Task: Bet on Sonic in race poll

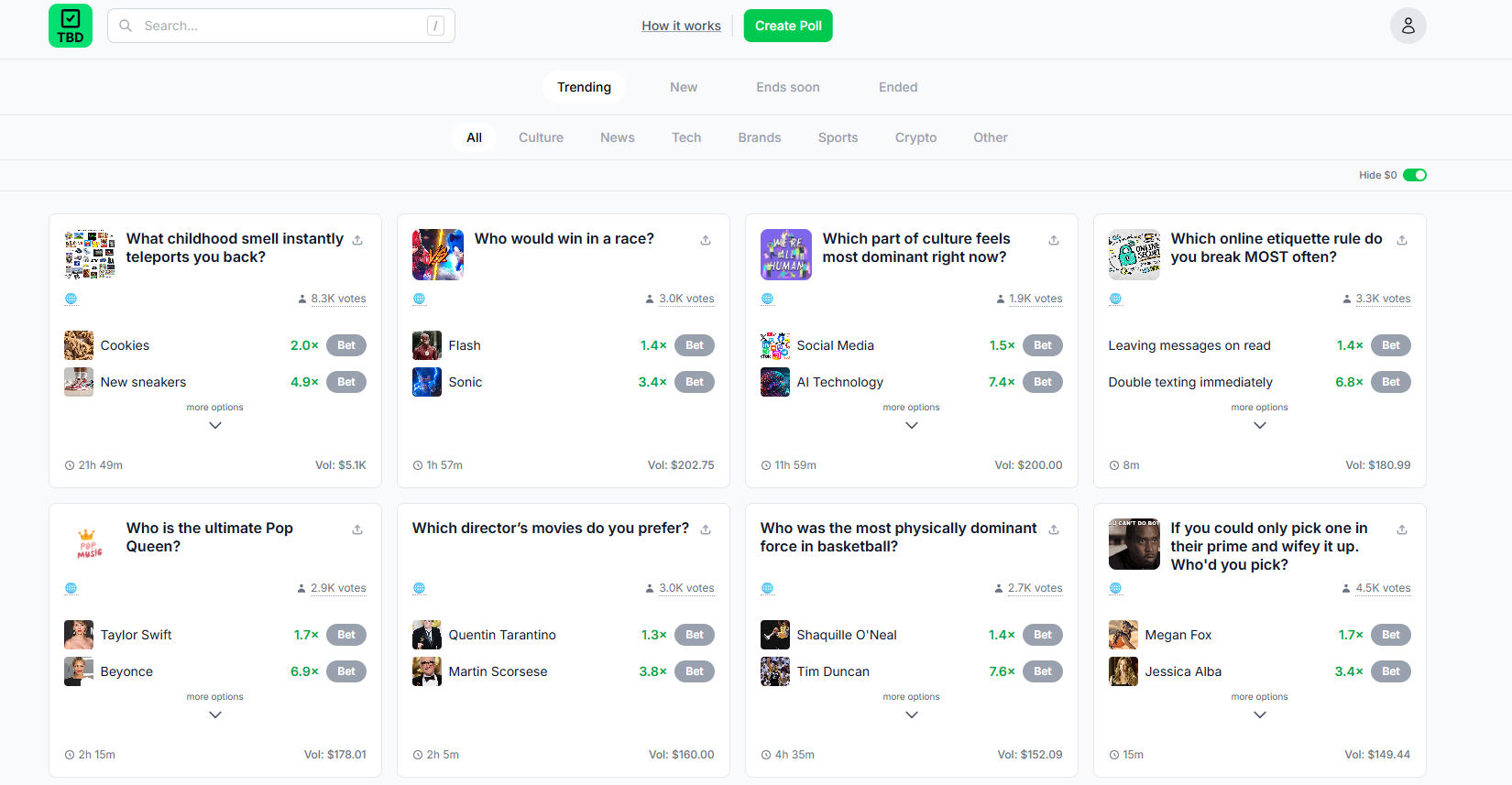Action: (x=695, y=382)
